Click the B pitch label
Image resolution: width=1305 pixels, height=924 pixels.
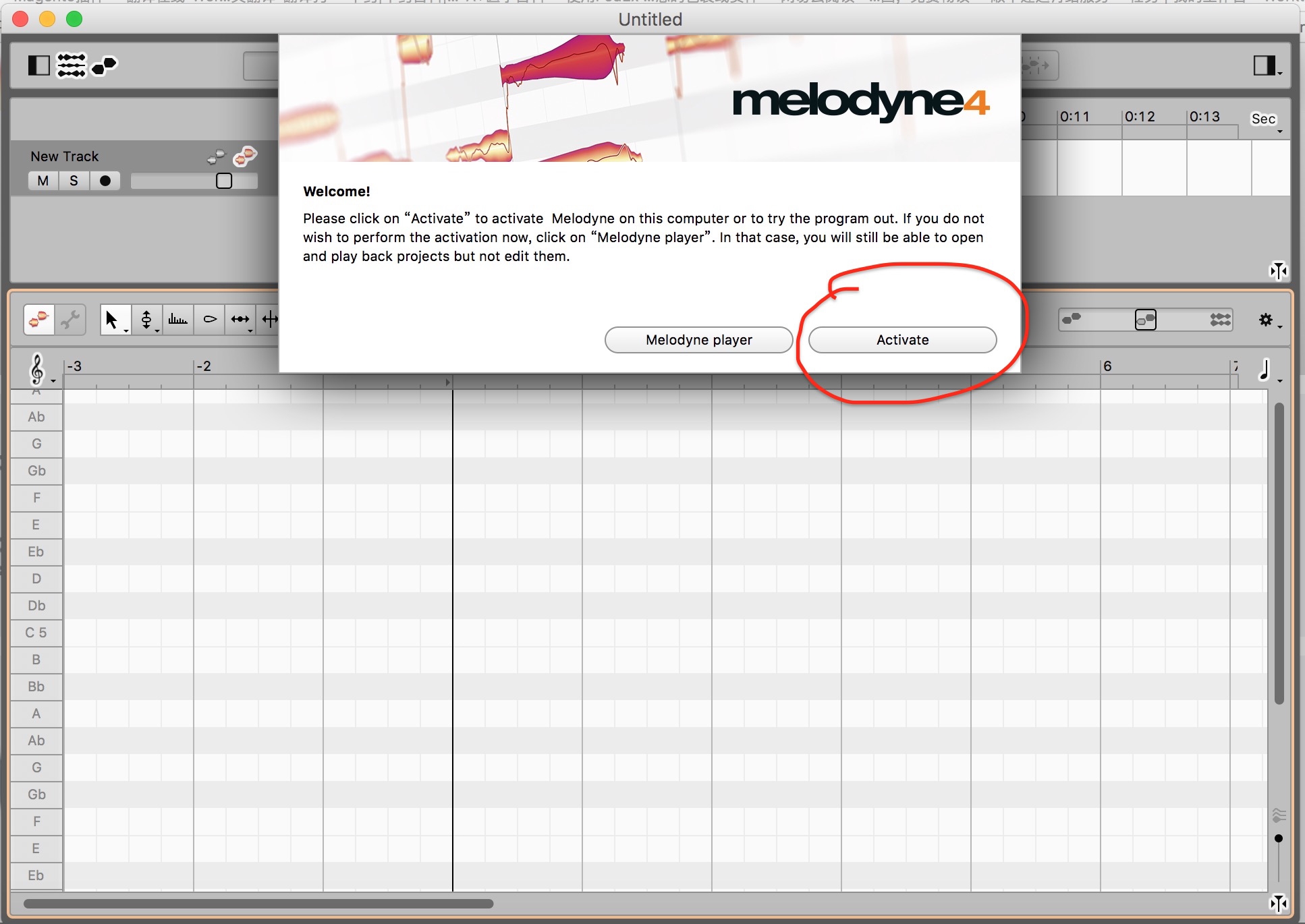(x=36, y=660)
